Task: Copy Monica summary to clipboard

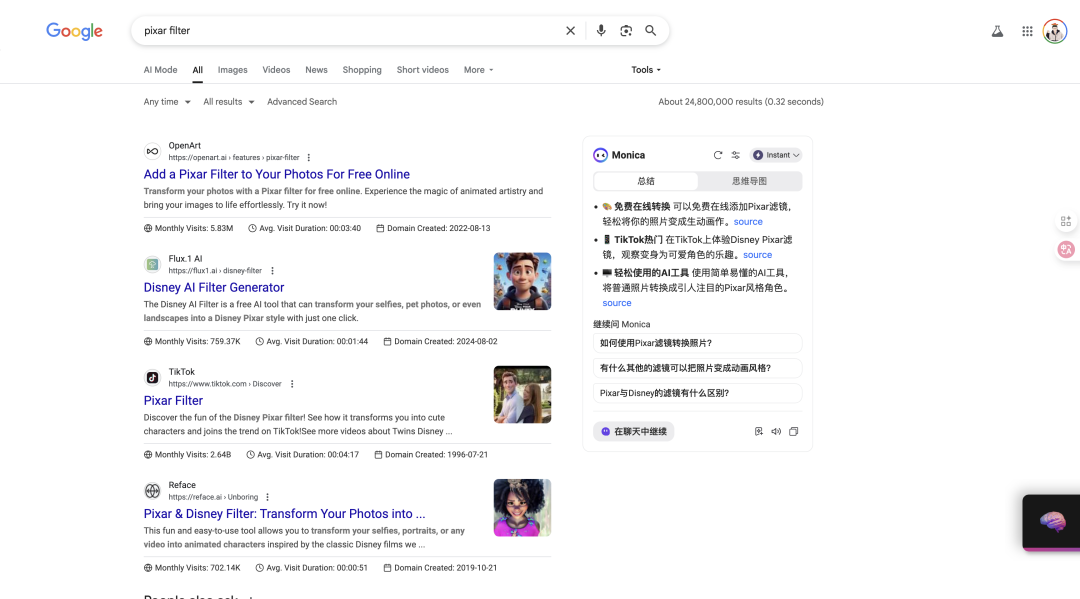Action: [x=793, y=432]
